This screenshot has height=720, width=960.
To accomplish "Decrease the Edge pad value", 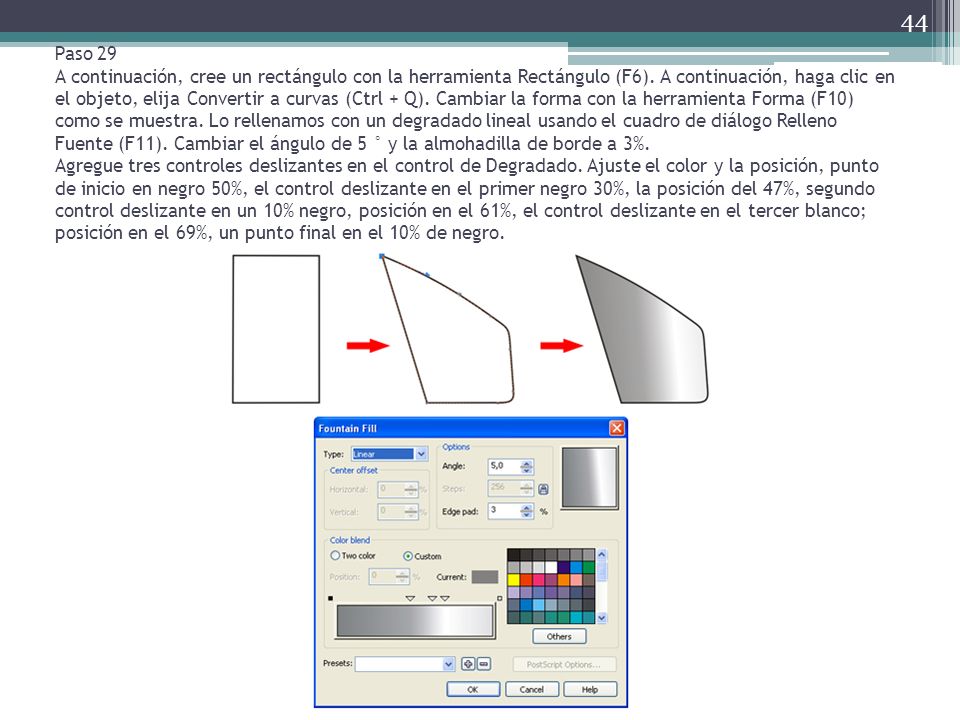I will coord(527,515).
